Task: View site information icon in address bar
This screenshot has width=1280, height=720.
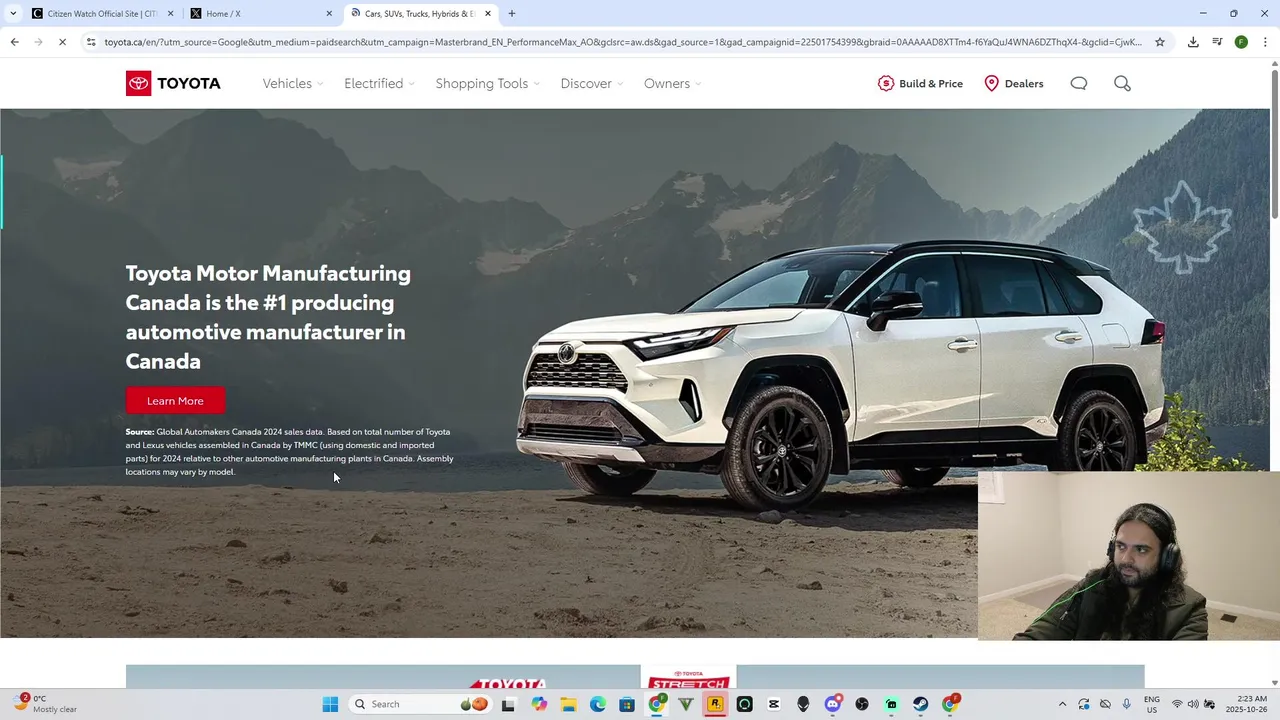Action: pos(91,42)
